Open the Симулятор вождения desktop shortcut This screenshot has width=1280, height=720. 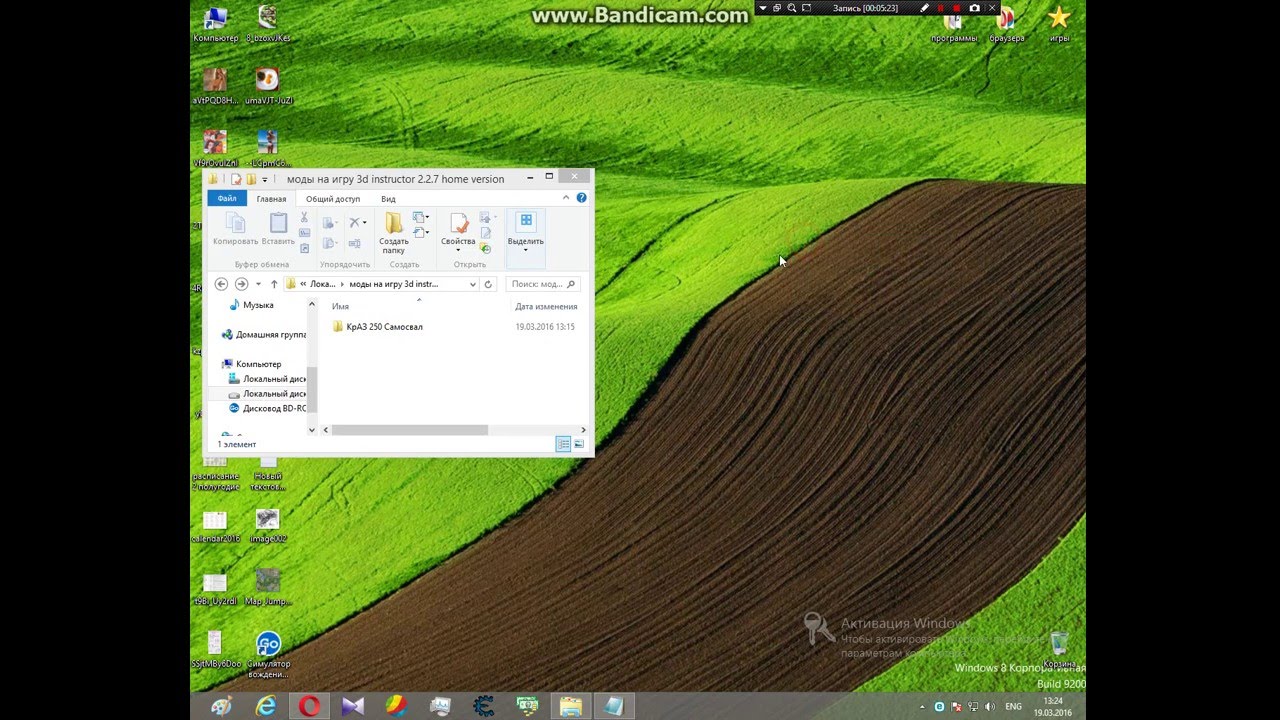point(268,654)
